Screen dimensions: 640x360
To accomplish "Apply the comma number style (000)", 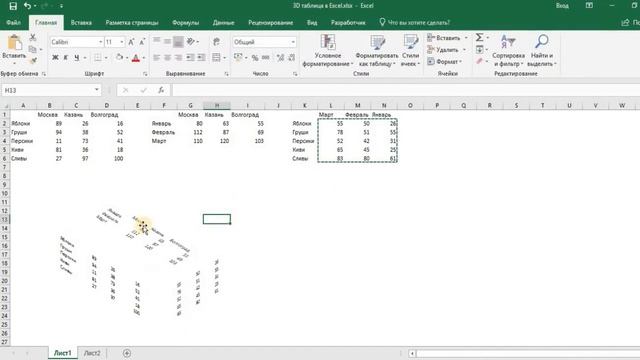I will pyautogui.click(x=265, y=58).
